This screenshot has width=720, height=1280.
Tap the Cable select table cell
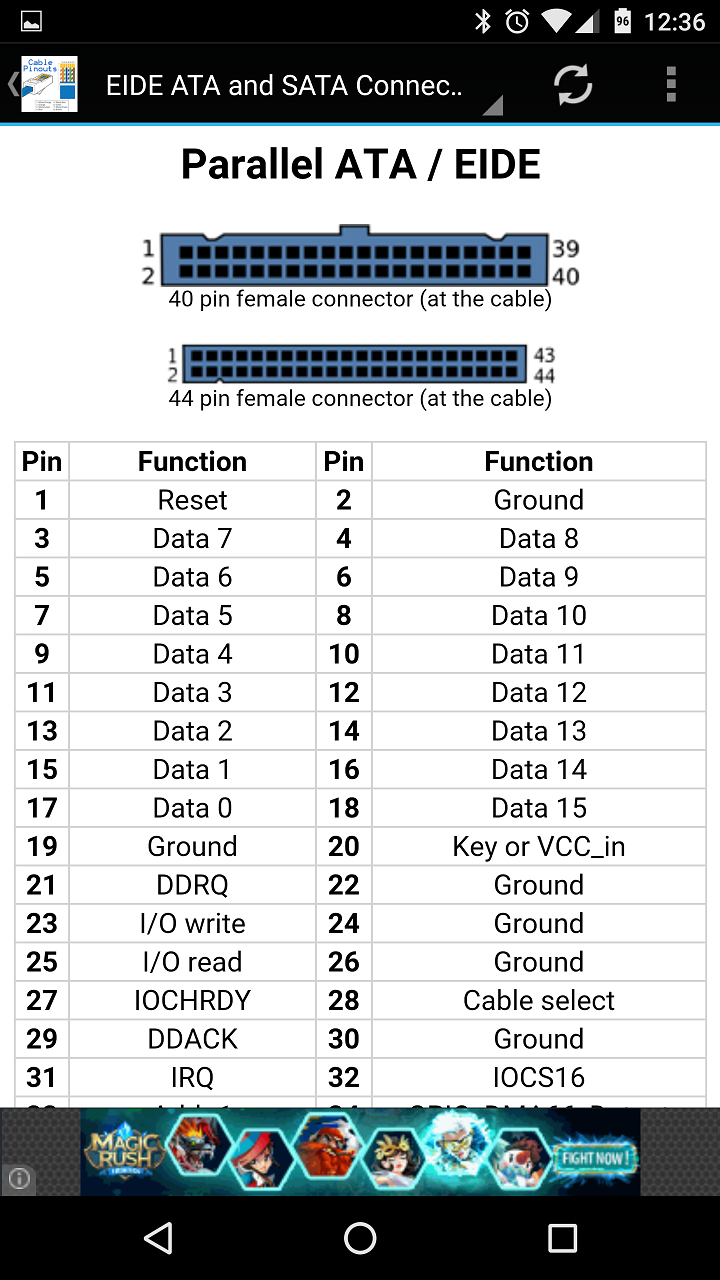click(x=538, y=1000)
